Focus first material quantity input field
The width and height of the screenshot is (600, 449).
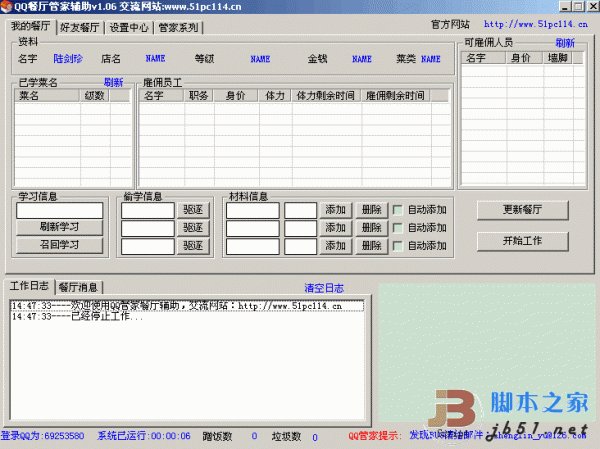click(x=300, y=211)
